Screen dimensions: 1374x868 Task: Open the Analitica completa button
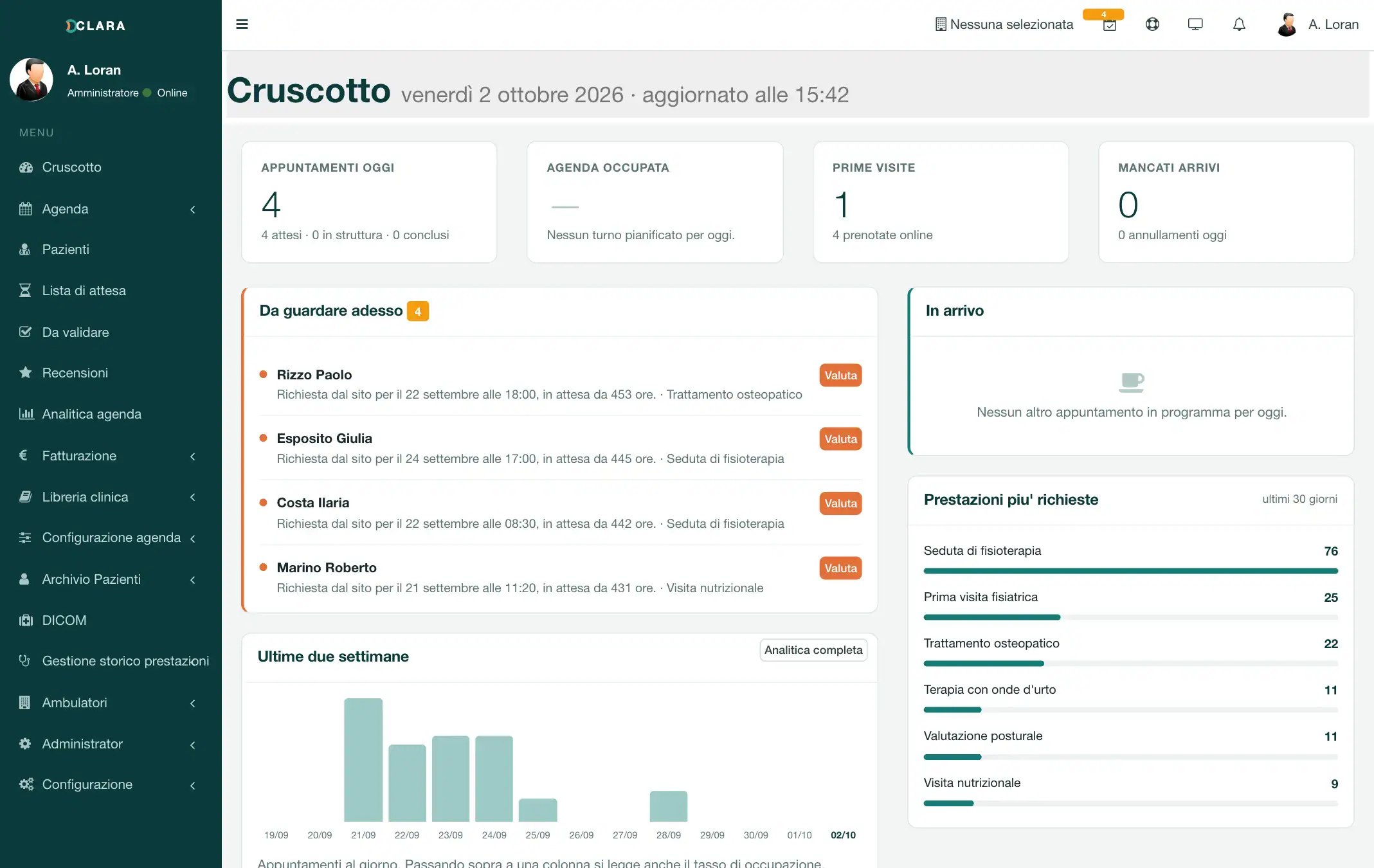(x=813, y=650)
